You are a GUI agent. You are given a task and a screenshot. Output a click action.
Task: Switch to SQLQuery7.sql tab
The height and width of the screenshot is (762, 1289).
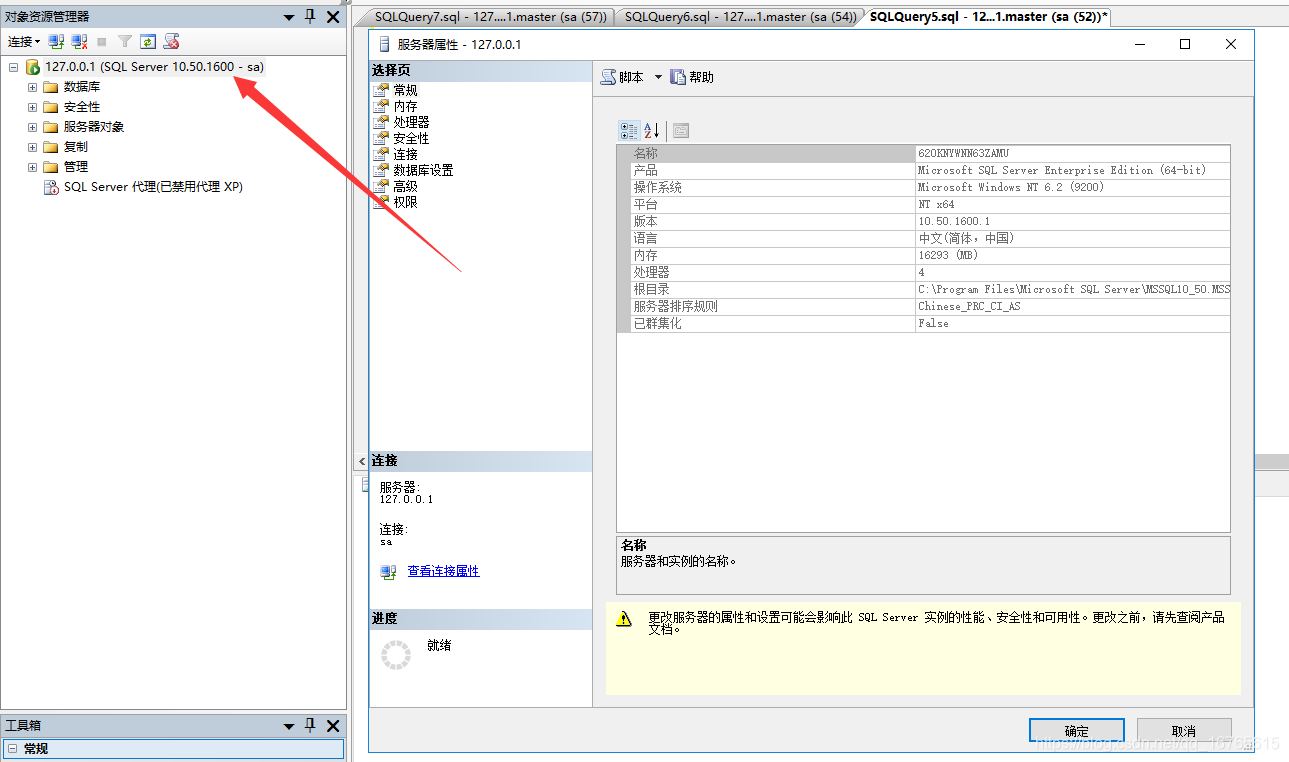point(490,17)
